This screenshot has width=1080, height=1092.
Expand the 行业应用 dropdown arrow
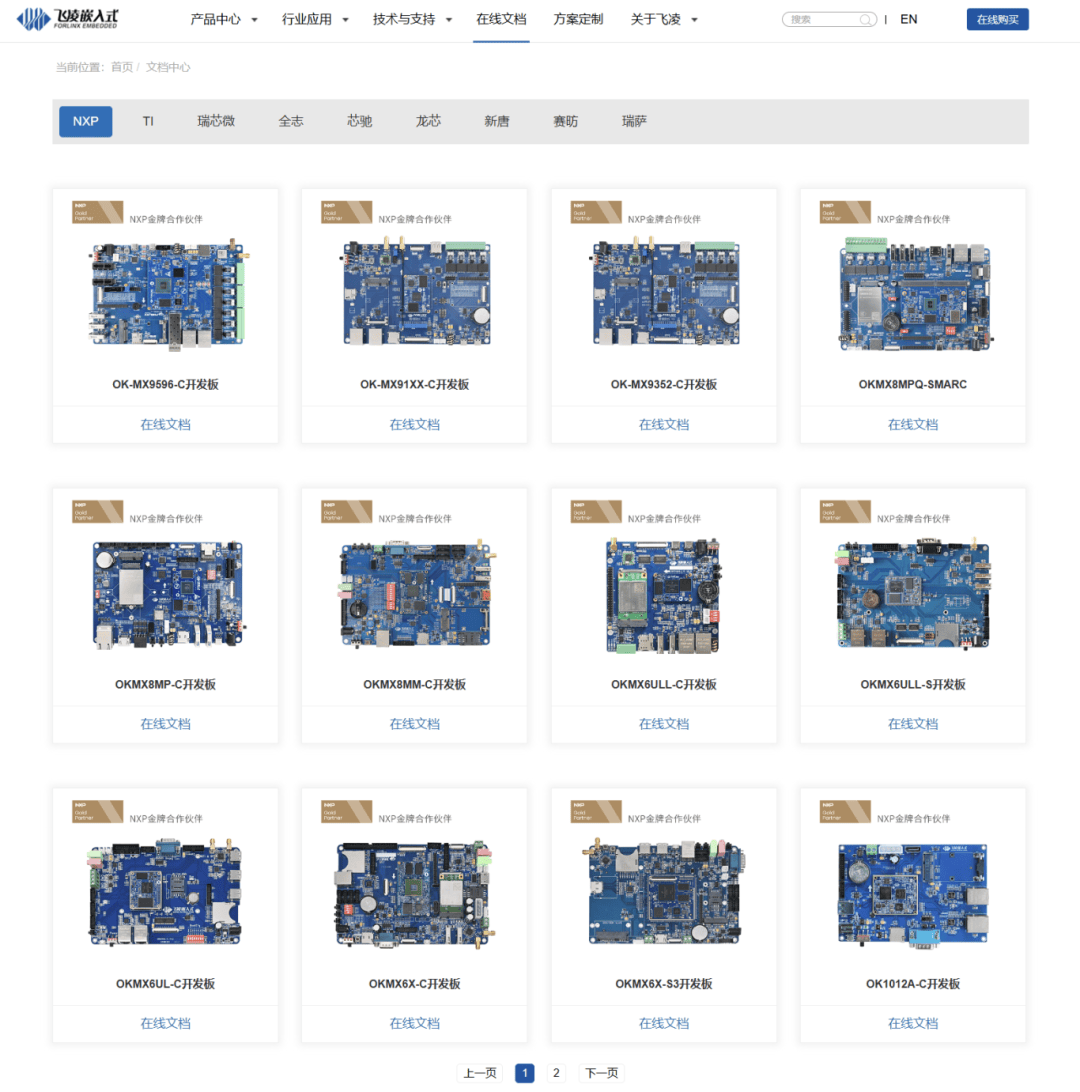tap(345, 20)
